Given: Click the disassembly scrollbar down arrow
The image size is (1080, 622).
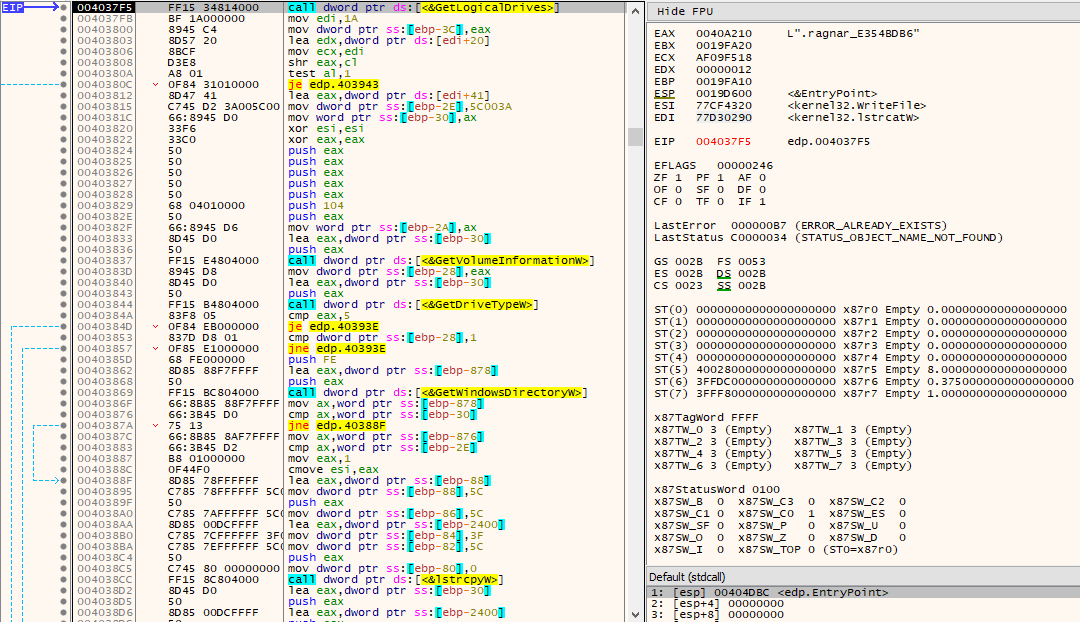Looking at the screenshot, I should [x=635, y=614].
